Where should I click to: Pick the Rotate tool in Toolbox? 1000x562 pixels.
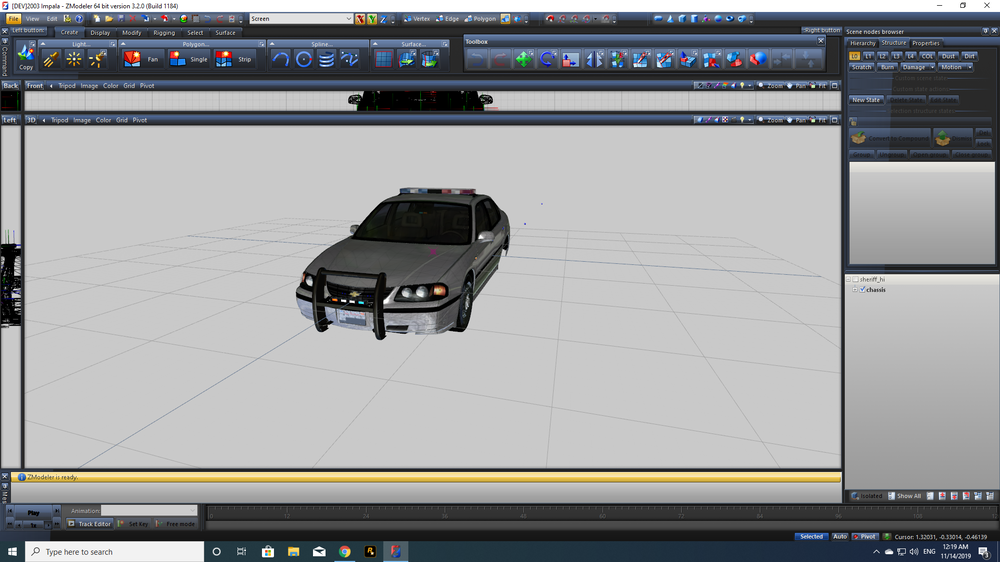click(548, 60)
